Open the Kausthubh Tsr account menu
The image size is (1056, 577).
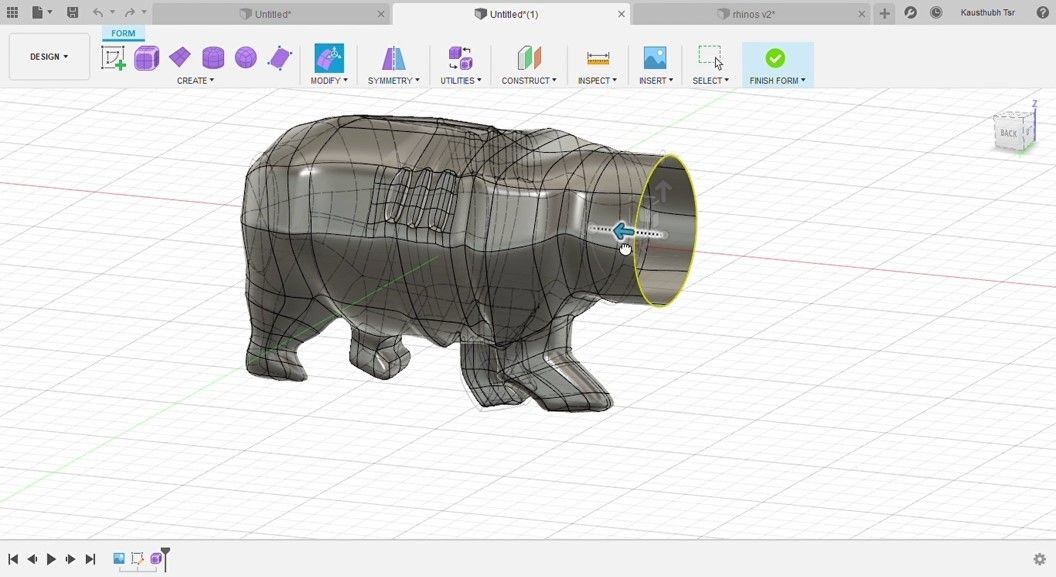click(987, 13)
